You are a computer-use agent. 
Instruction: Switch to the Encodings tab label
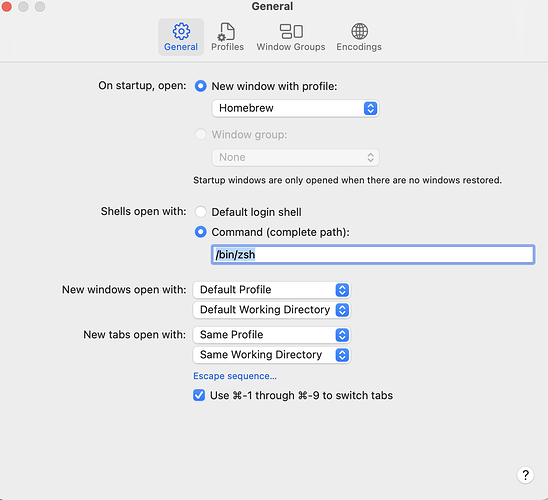[x=359, y=47]
